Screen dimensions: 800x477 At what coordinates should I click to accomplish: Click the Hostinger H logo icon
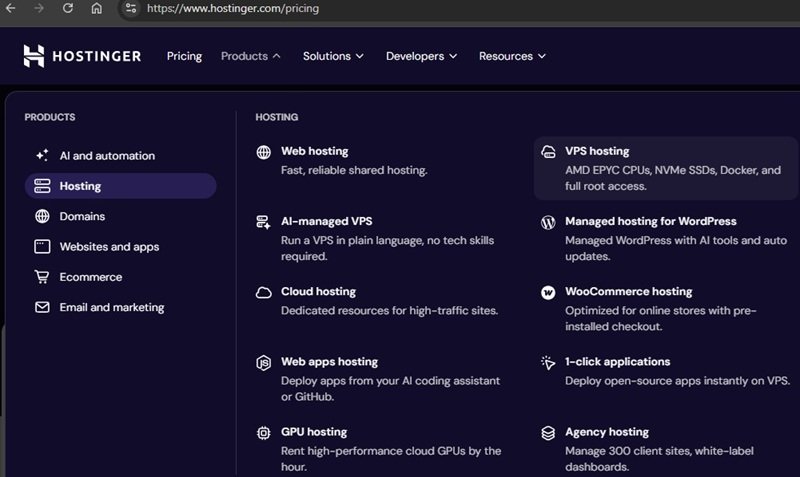(x=34, y=56)
